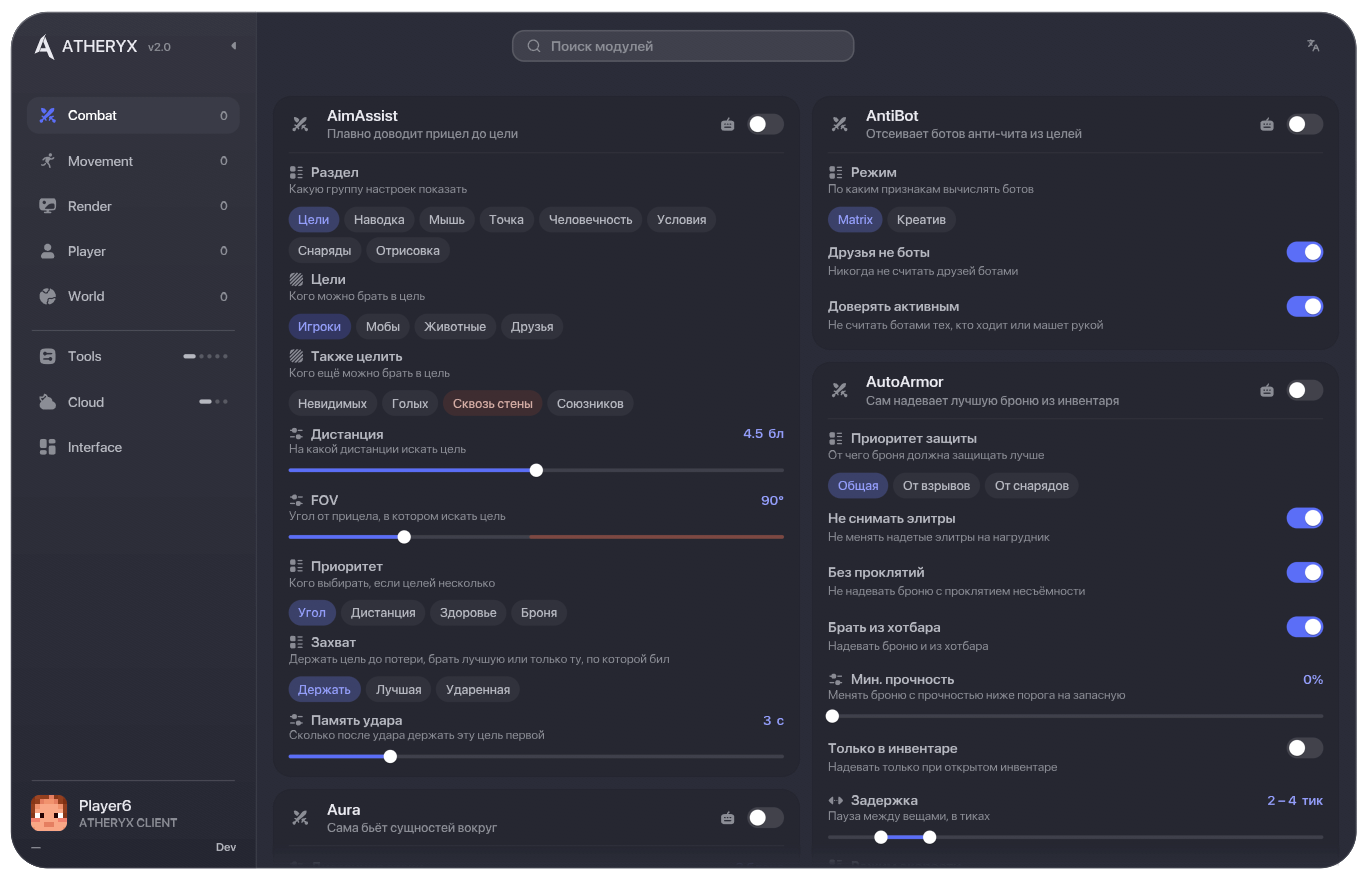Toggle Животные target chip

tap(455, 327)
